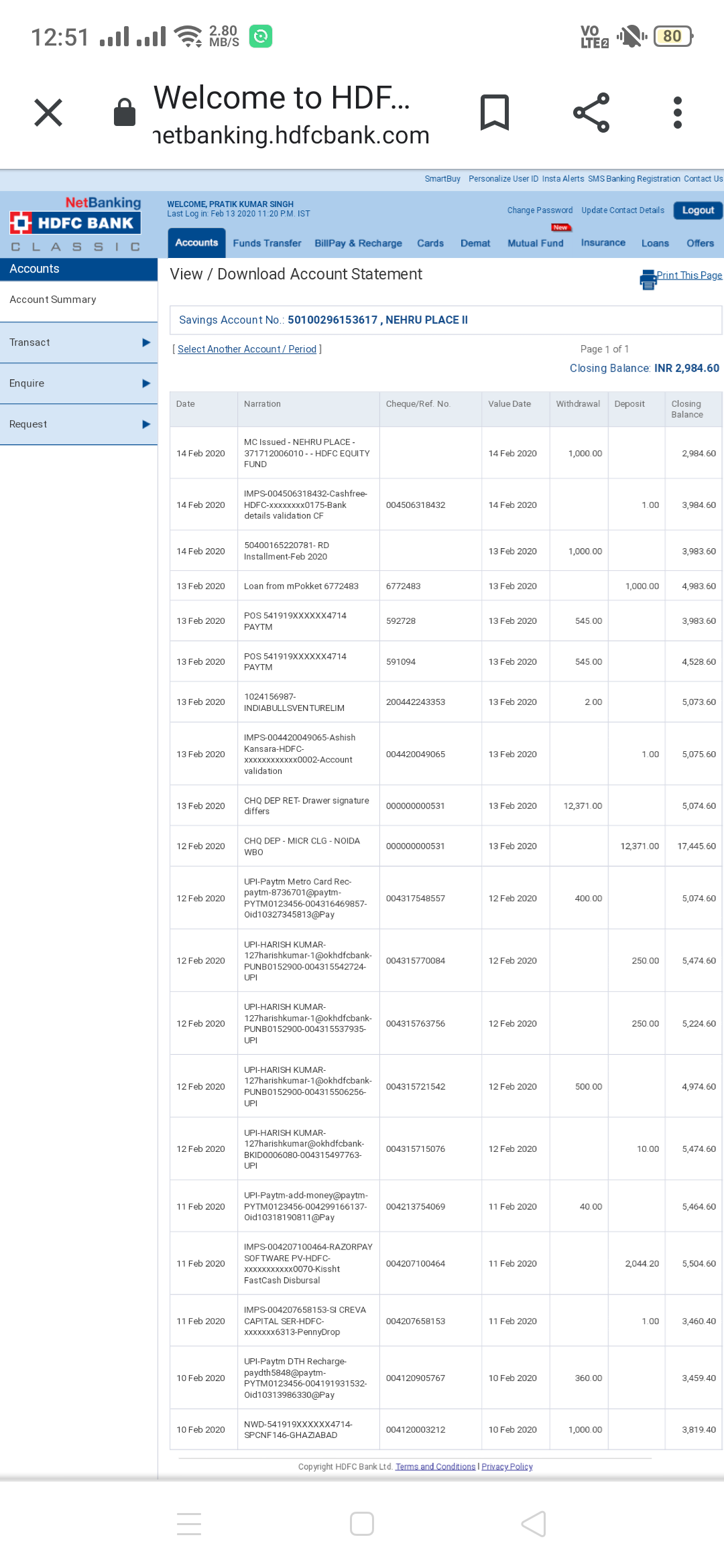Screen dimensions: 724x1568
Task: Tap the HDFC Bank logo
Action: 75,223
